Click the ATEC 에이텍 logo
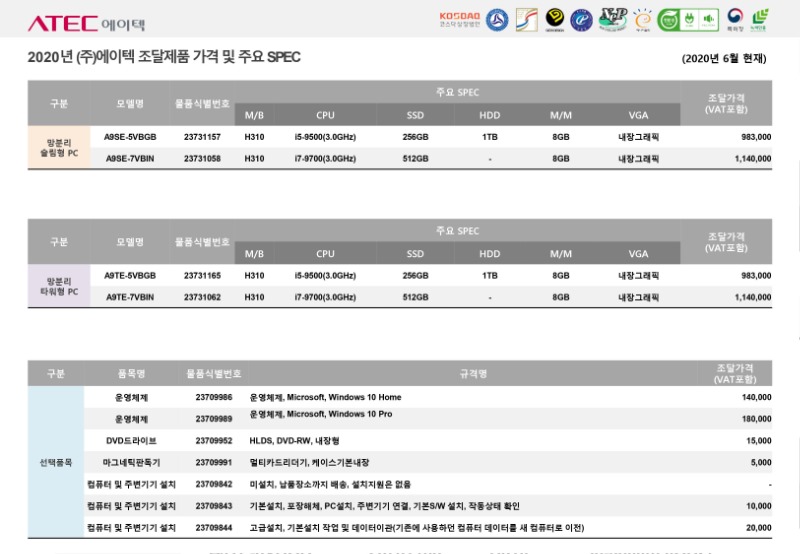The width and height of the screenshot is (800, 554). 86,23
